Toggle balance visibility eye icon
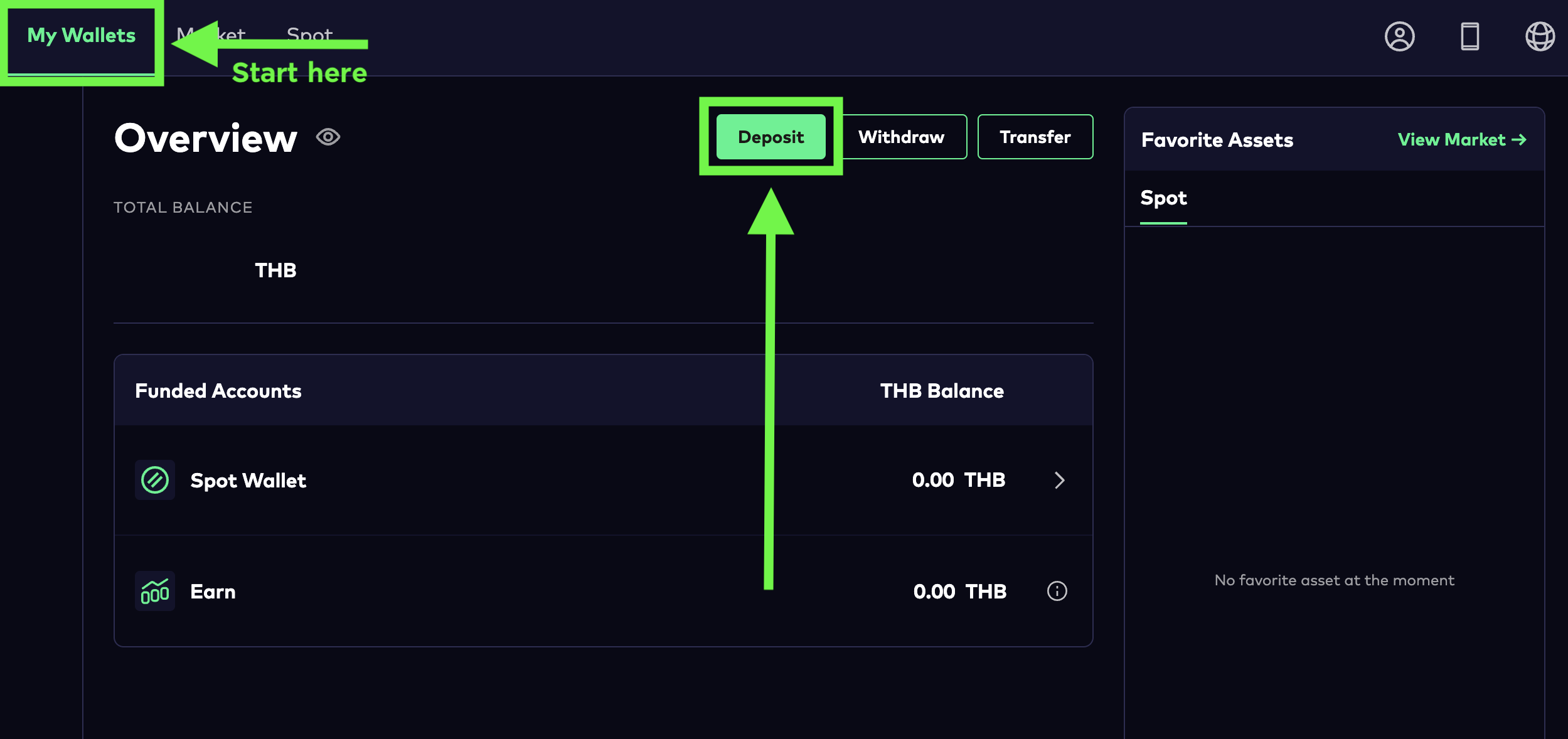Image resolution: width=1568 pixels, height=739 pixels. (x=328, y=137)
